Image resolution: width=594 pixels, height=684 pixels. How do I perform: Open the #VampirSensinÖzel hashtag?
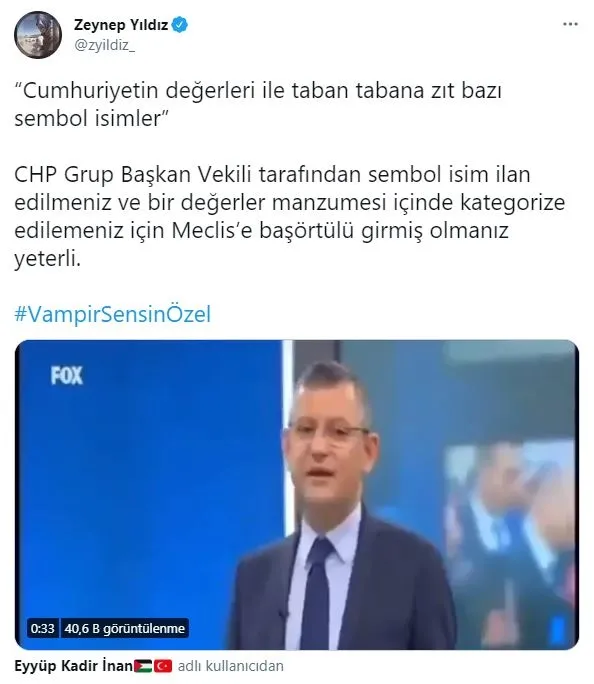tap(113, 314)
